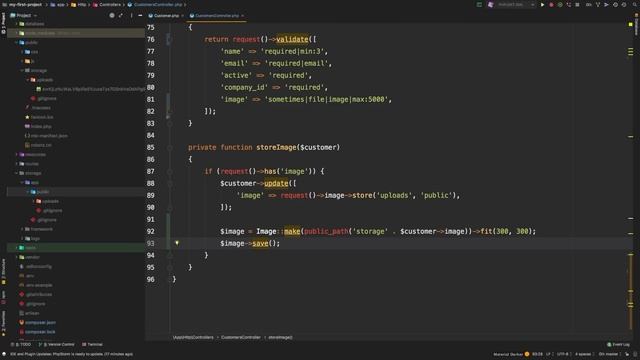Click the expand-all arrows icon in Project panel
Screen dimensions: 640x360
pos(121,16)
